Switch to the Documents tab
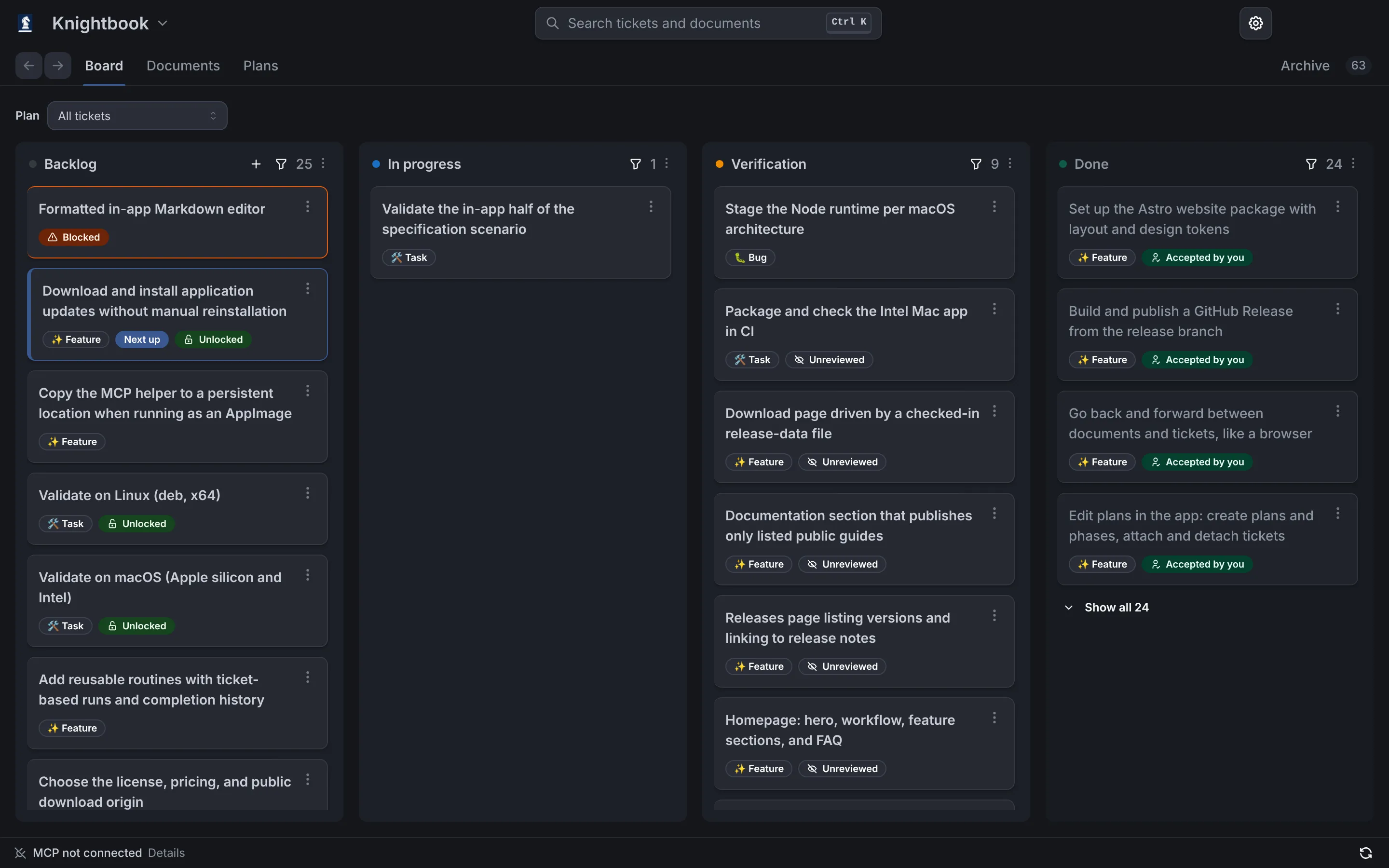The image size is (1389, 868). click(183, 66)
